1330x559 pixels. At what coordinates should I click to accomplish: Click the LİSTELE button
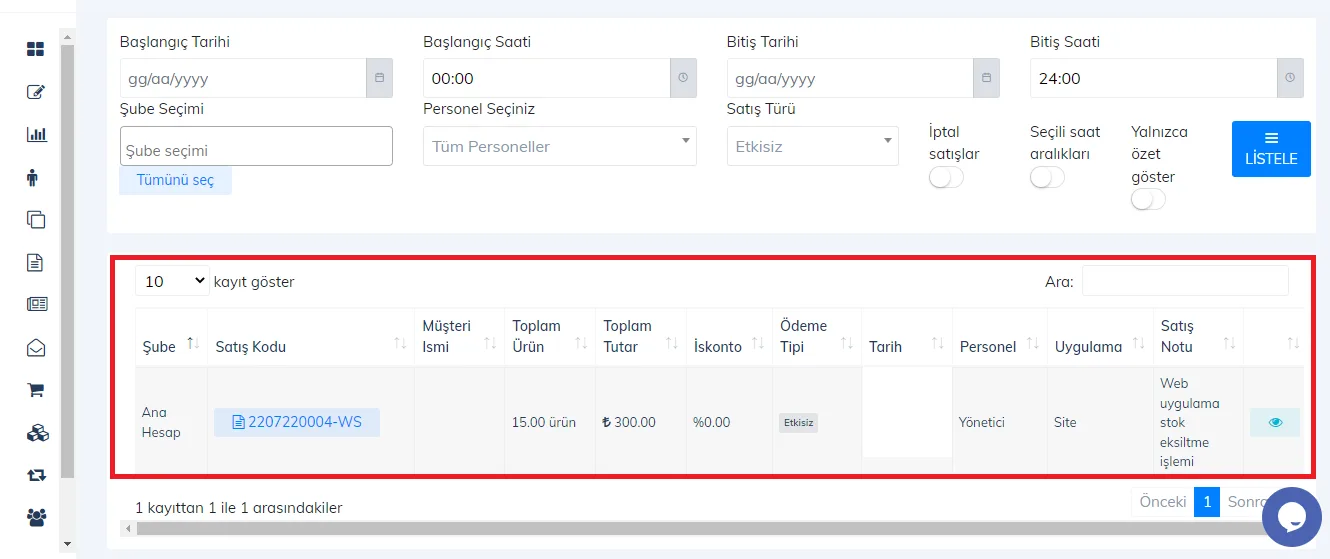click(1271, 149)
